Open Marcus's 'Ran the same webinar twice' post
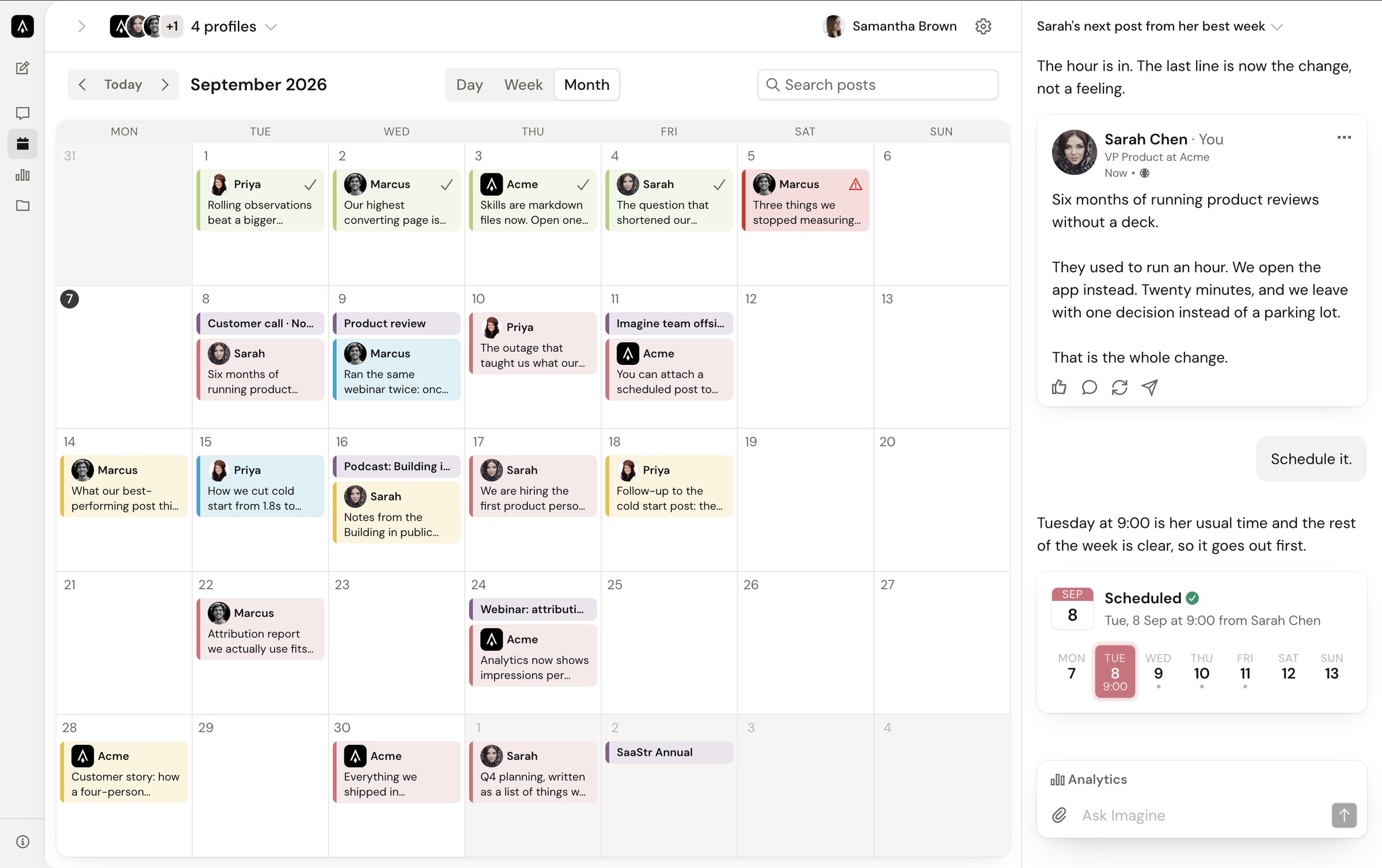The height and width of the screenshot is (868, 1382). pyautogui.click(x=397, y=370)
